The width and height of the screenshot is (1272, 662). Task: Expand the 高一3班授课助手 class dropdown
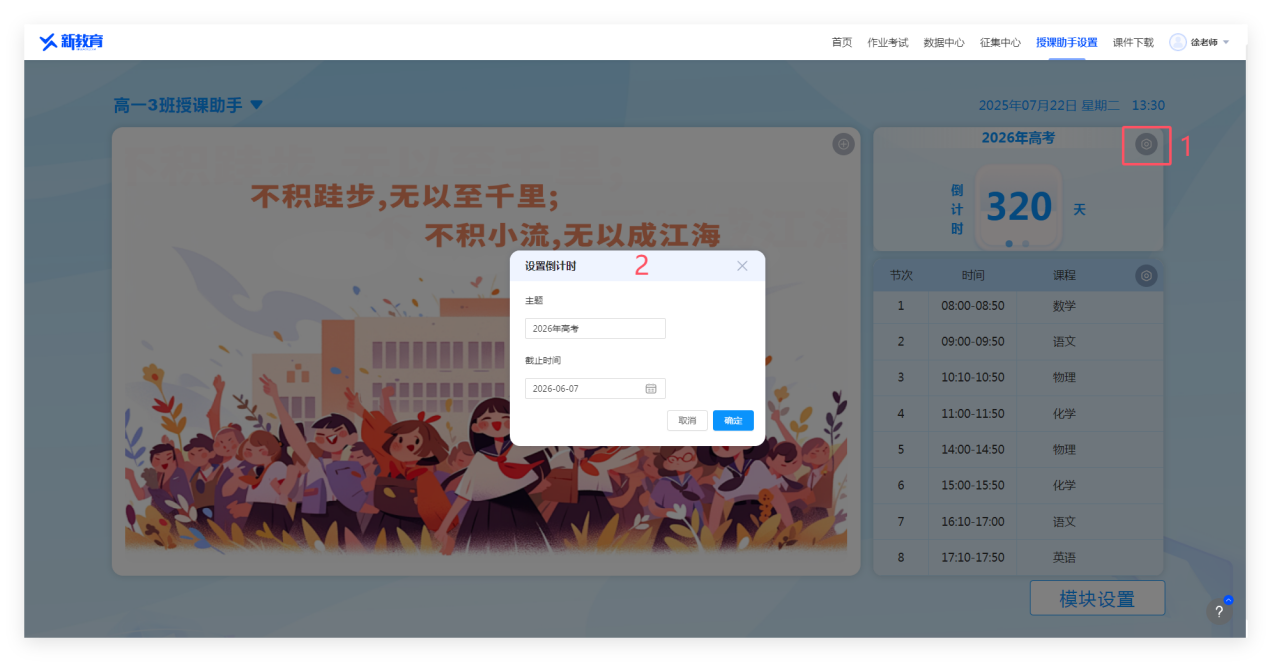click(256, 105)
